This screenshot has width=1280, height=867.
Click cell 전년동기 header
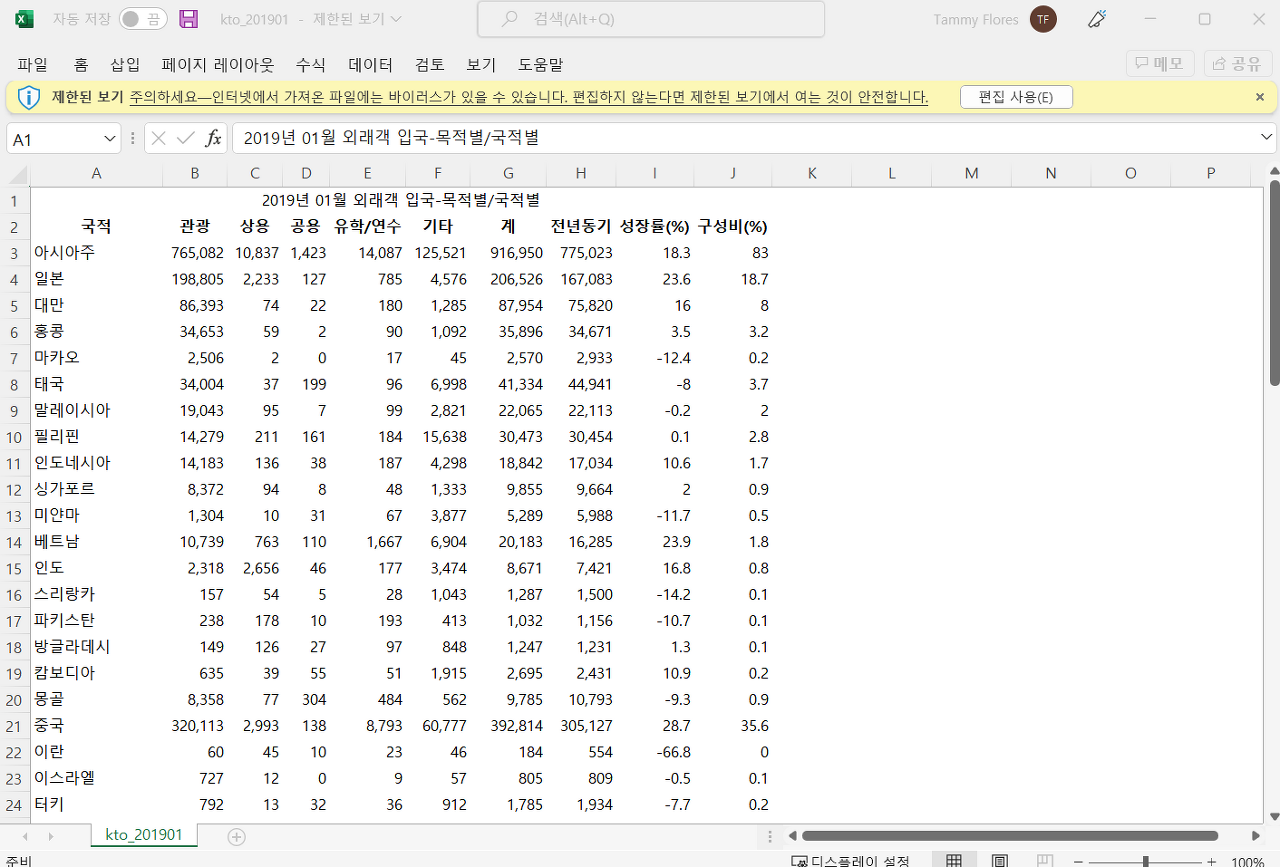coord(581,226)
